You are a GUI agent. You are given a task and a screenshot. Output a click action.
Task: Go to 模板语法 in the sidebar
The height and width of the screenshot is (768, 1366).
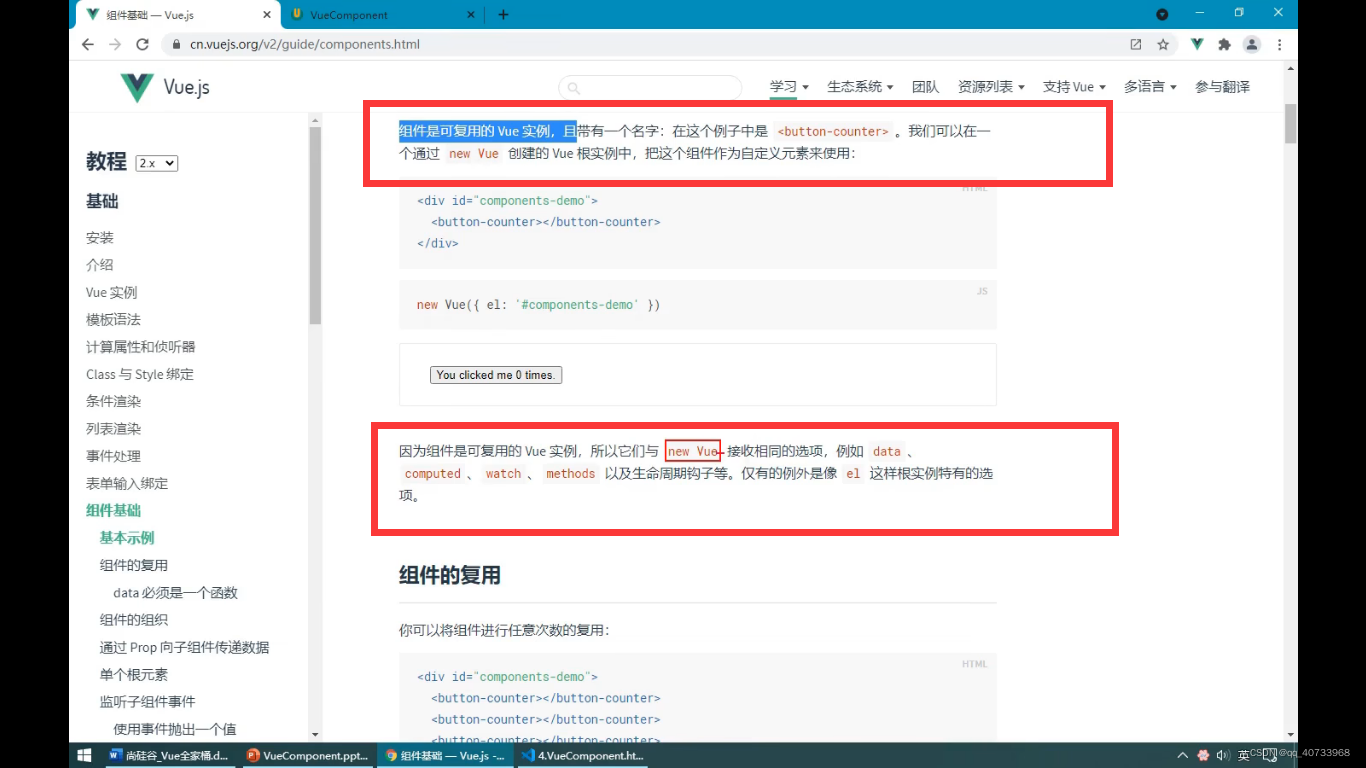click(x=113, y=320)
